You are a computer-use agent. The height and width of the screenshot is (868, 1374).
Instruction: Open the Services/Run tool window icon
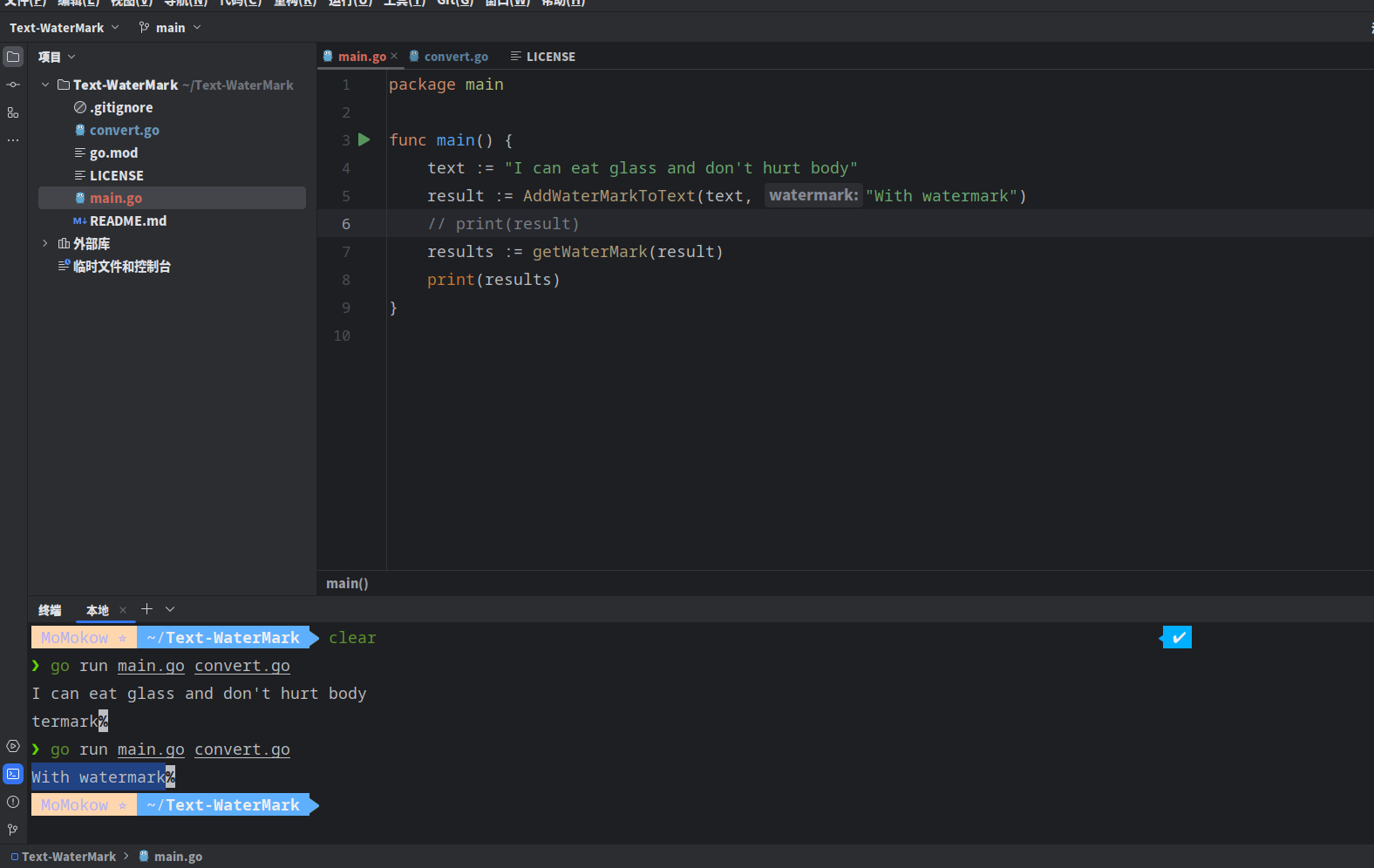coord(13,746)
